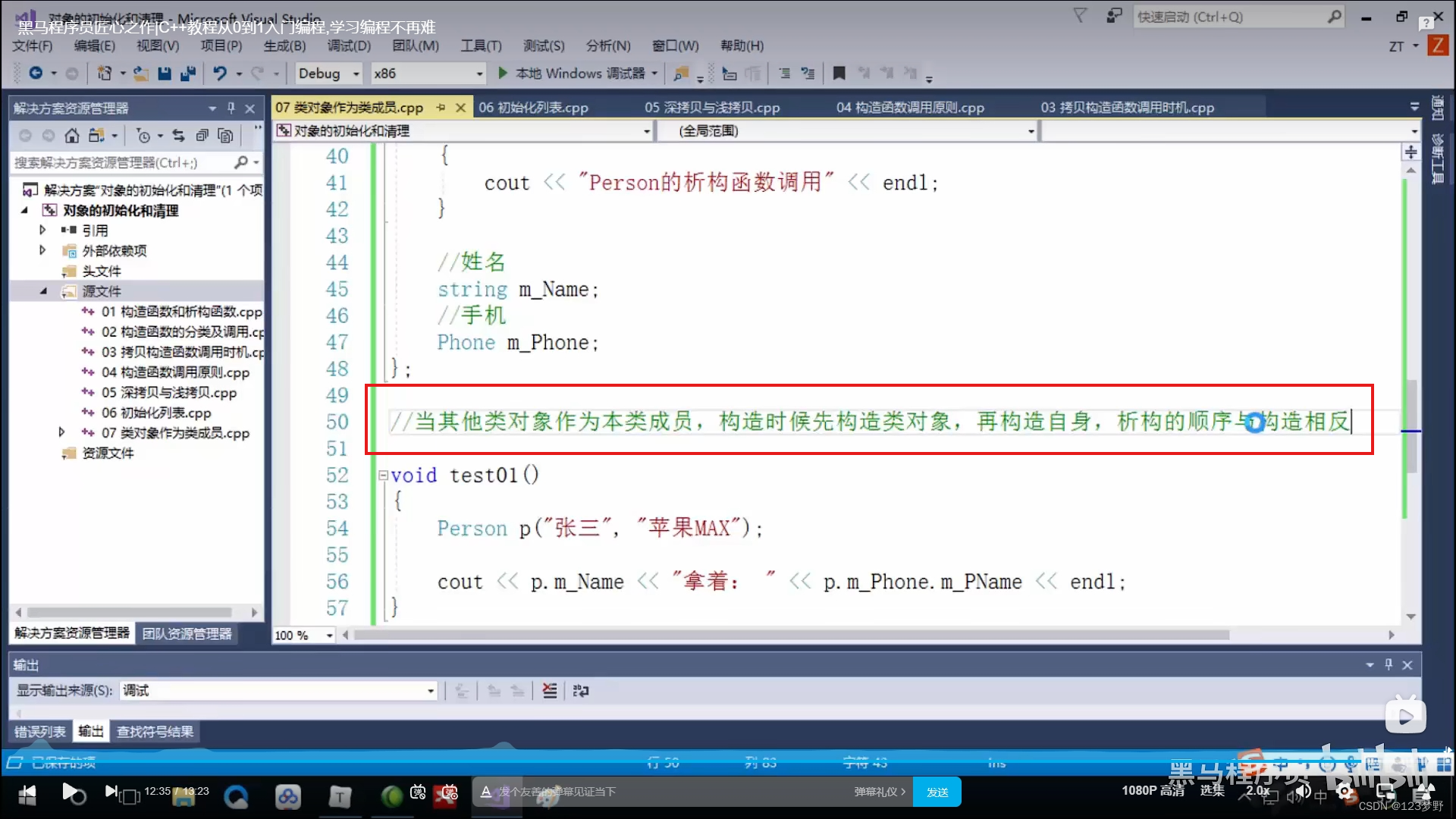Click the floating play icon near Output panel

point(1405,716)
